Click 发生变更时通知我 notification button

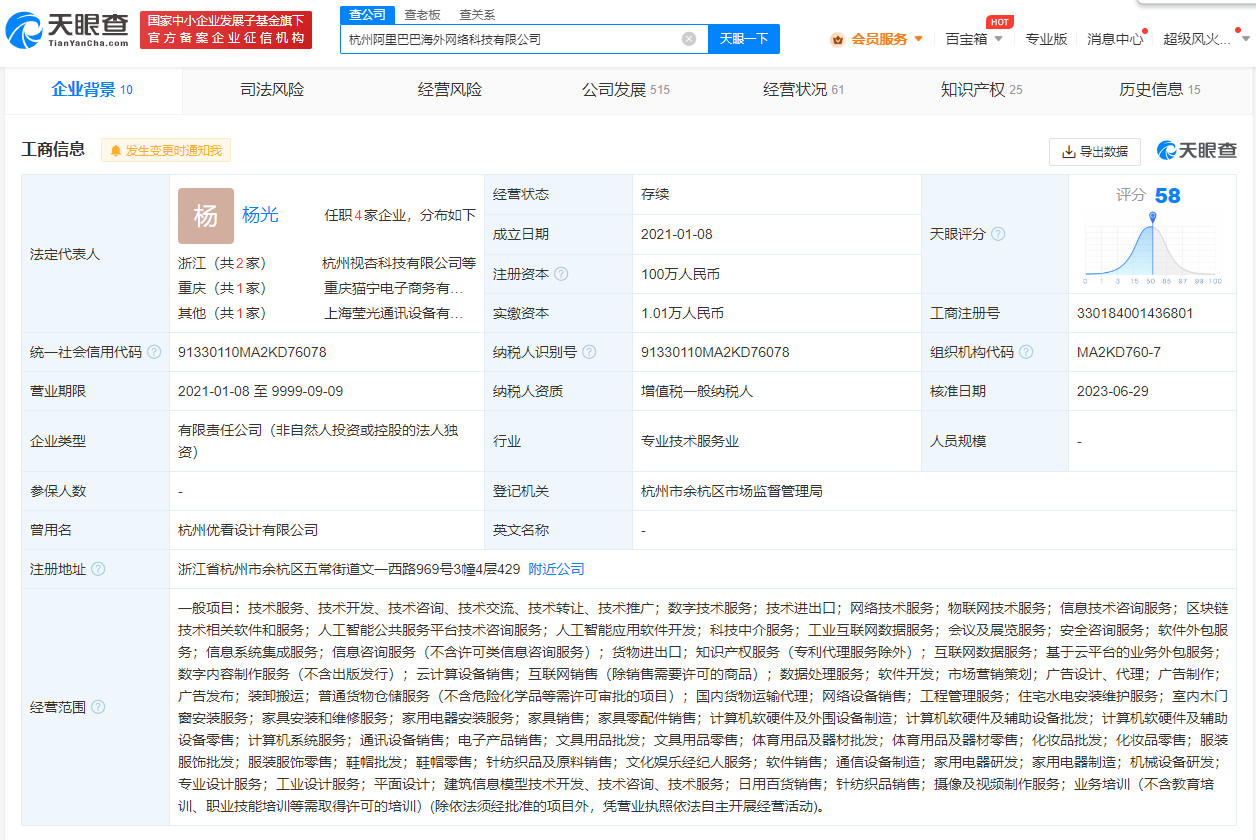(166, 151)
